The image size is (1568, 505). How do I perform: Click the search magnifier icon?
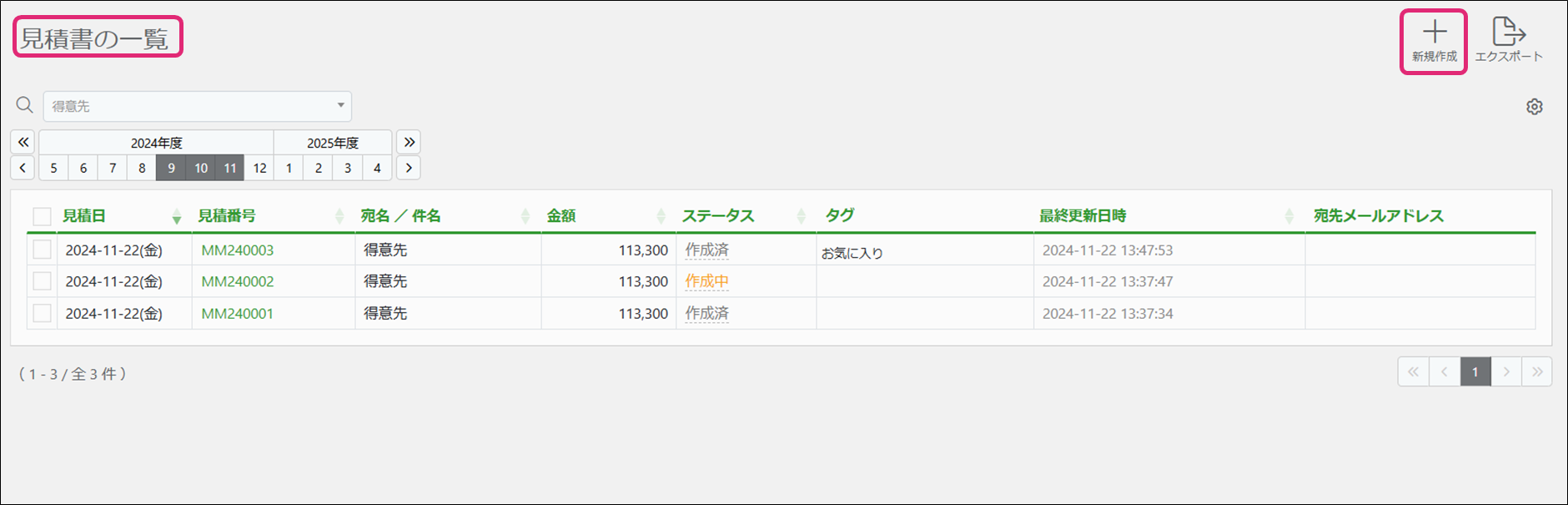point(25,105)
